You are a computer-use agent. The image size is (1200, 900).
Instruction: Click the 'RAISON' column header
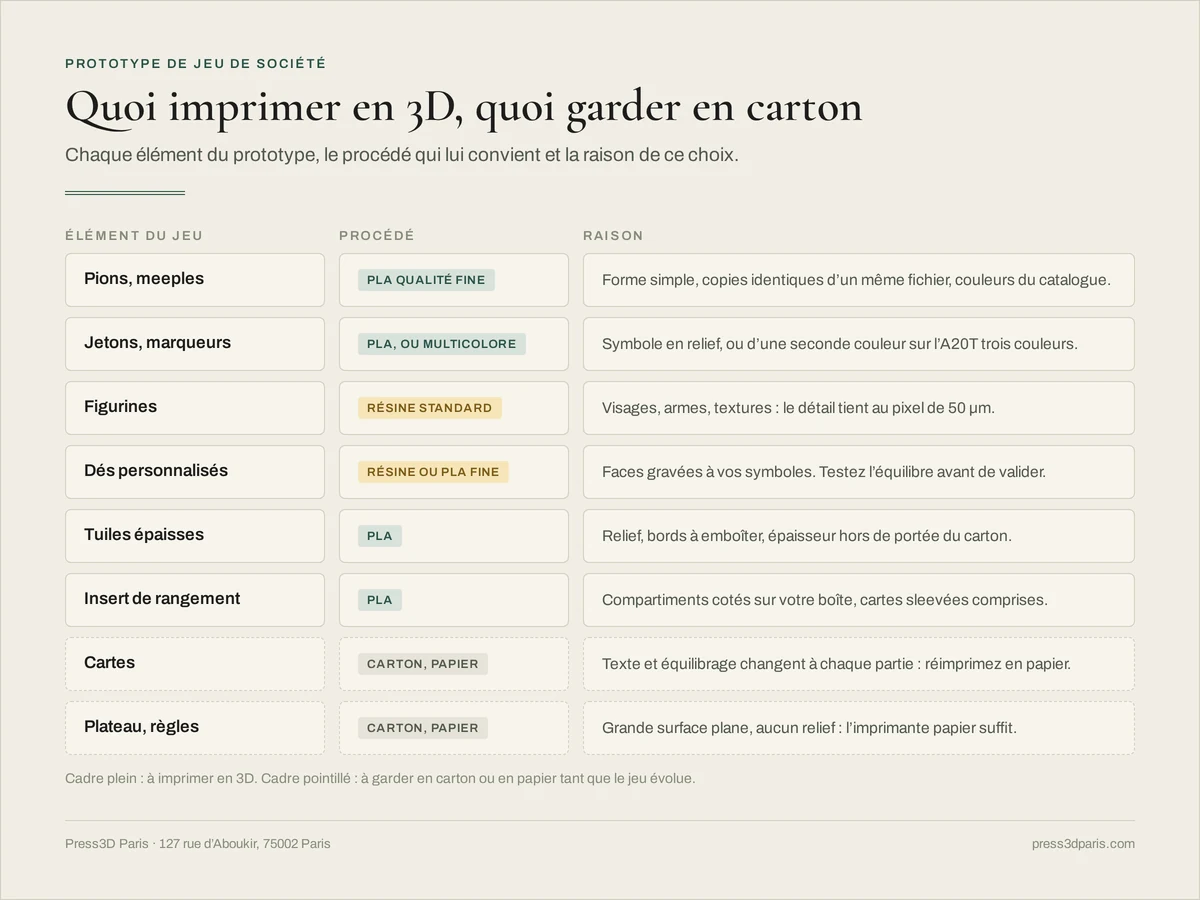613,236
